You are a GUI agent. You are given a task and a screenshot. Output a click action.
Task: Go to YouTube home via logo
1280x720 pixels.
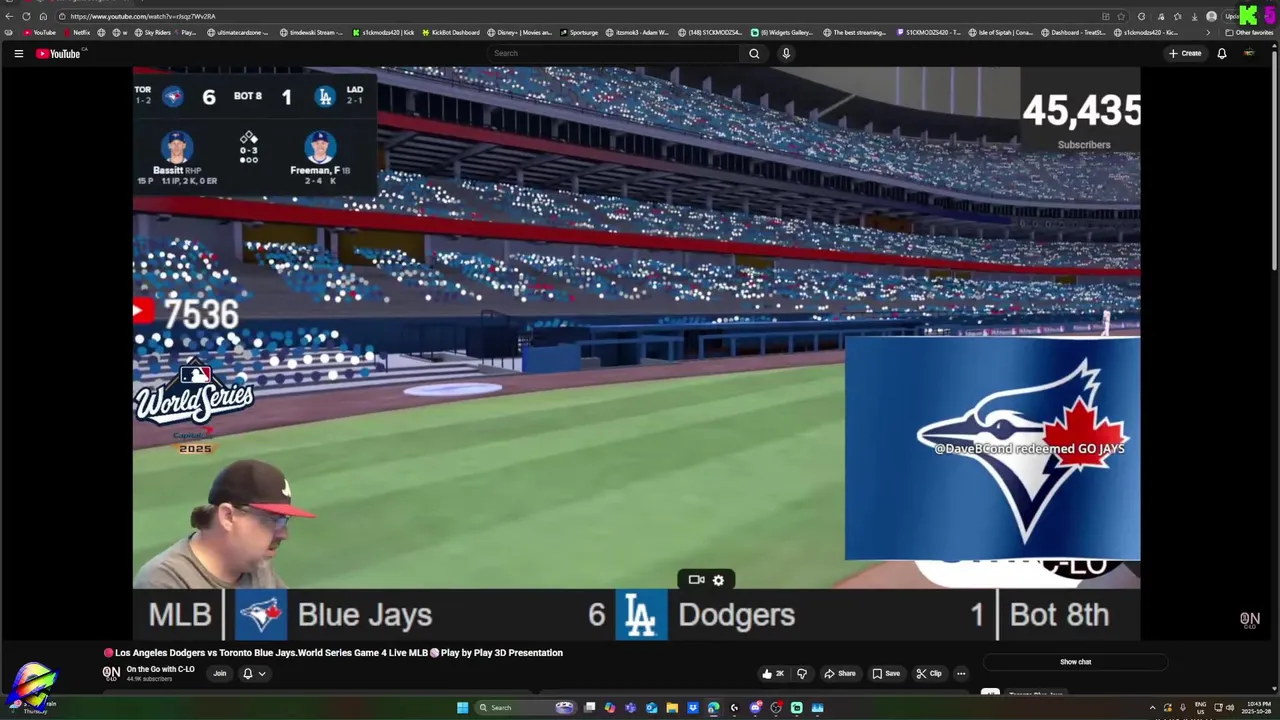[58, 54]
